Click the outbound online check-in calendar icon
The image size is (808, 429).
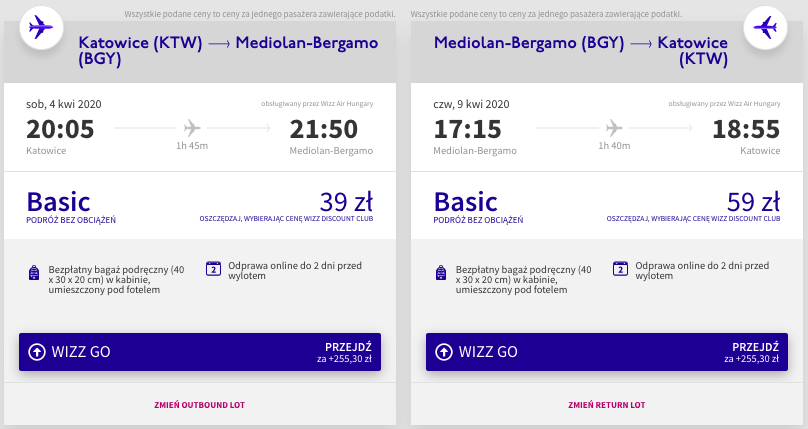pos(213,268)
